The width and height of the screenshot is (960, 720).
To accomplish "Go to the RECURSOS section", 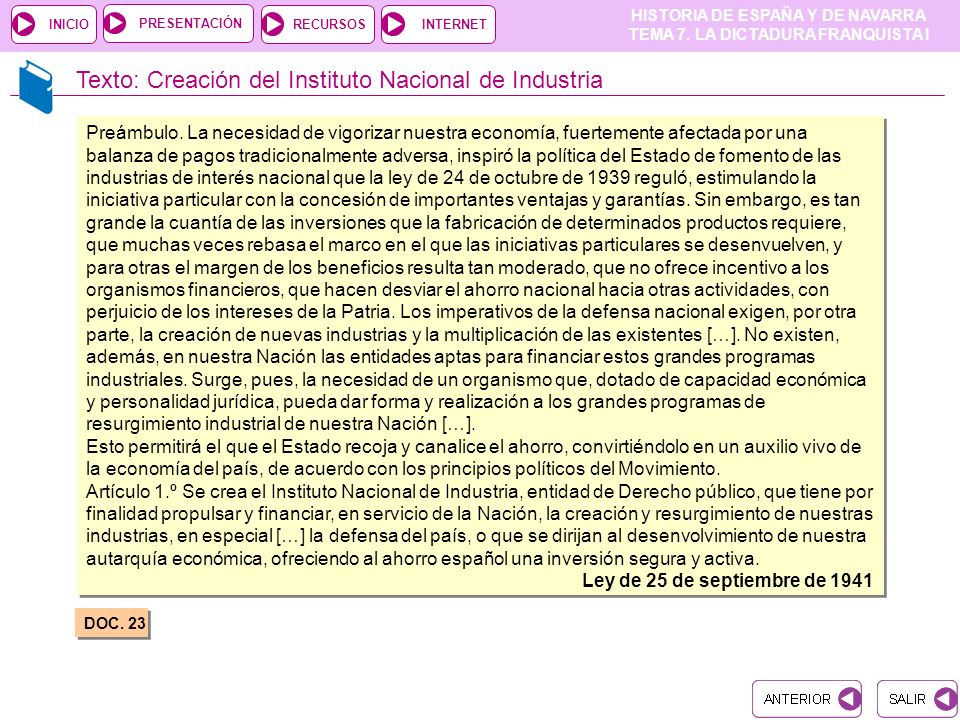I will pos(318,24).
